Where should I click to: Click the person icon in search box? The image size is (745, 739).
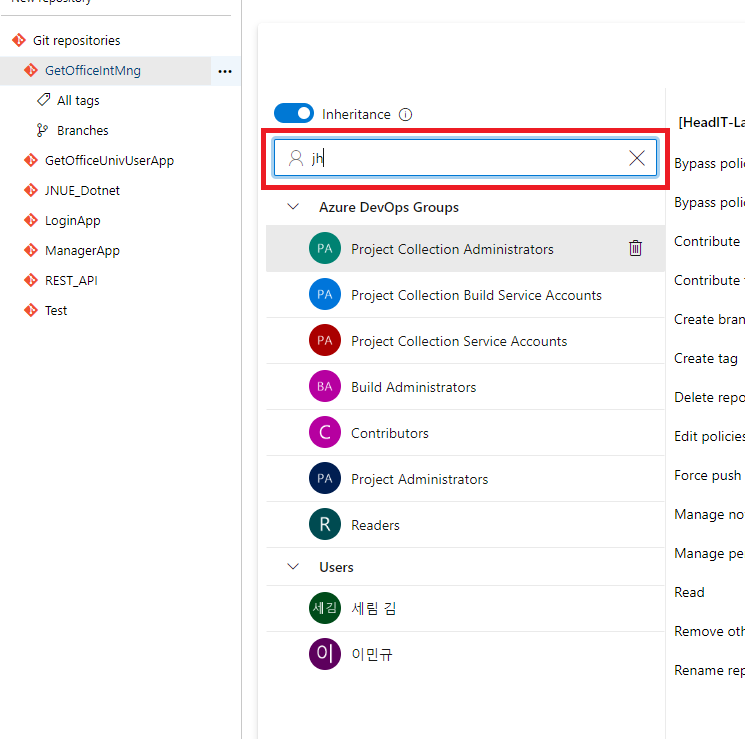pos(296,158)
